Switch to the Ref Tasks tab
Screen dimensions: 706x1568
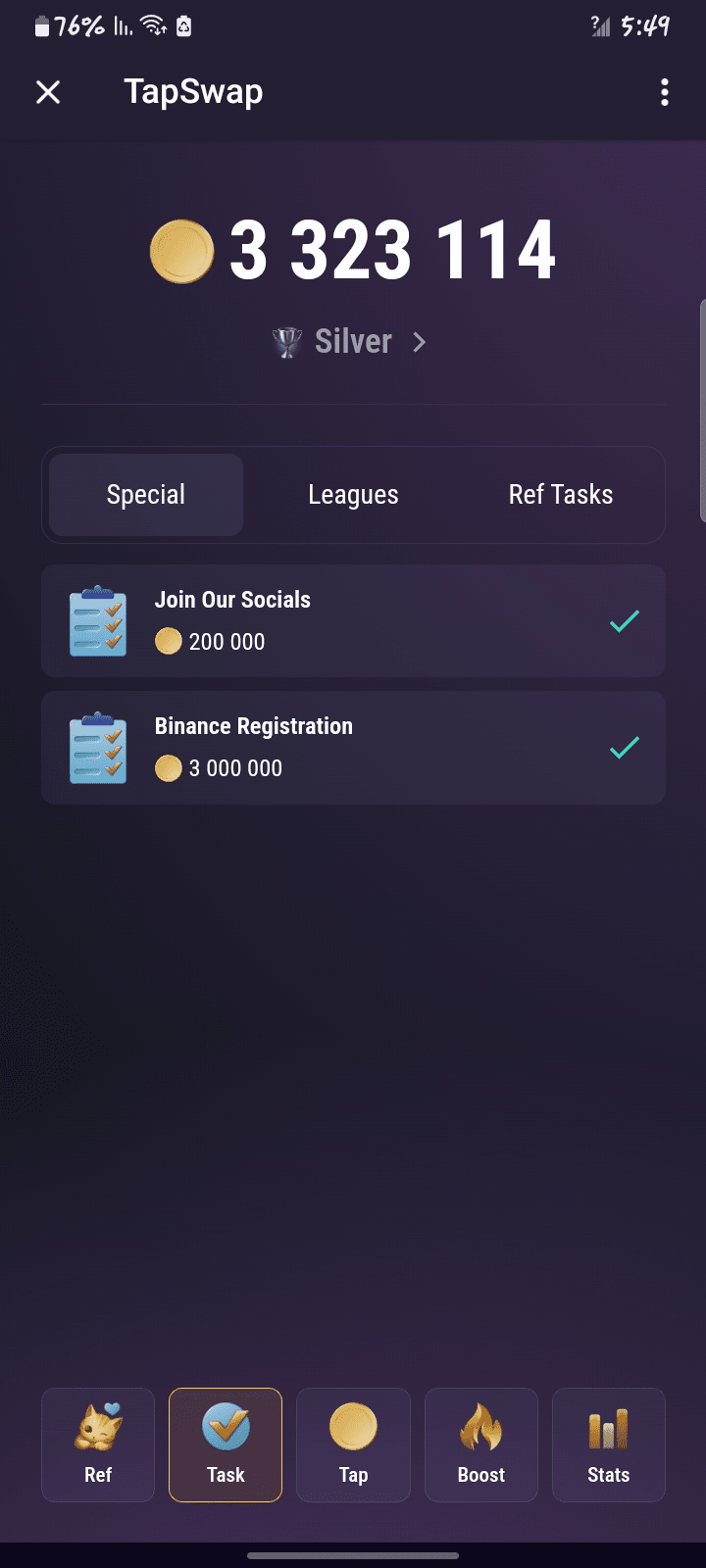tap(560, 495)
